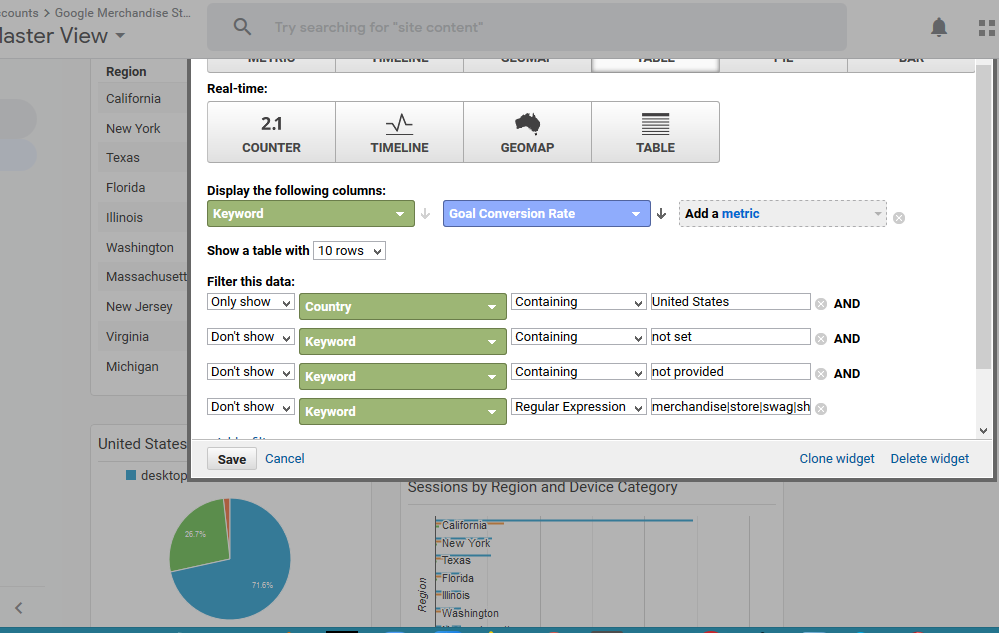Open the Goal Conversion Rate metric dropdown
The width and height of the screenshot is (999, 633).
pyautogui.click(x=547, y=214)
